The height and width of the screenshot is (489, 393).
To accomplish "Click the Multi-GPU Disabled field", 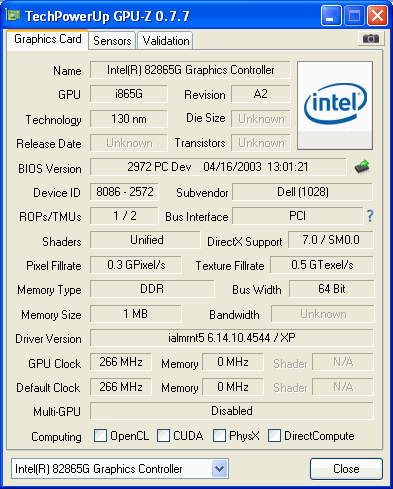I will pyautogui.click(x=232, y=411).
